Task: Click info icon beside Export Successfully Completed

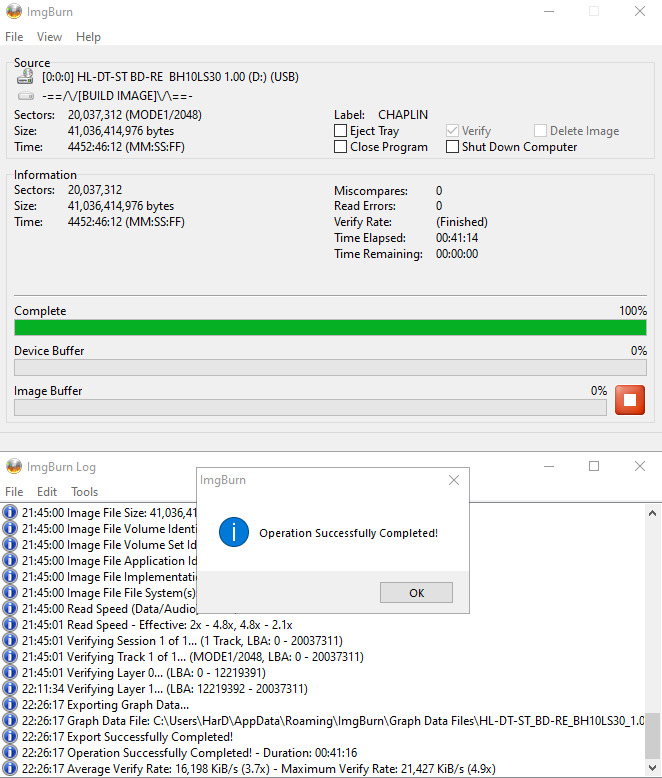Action: 9,736
